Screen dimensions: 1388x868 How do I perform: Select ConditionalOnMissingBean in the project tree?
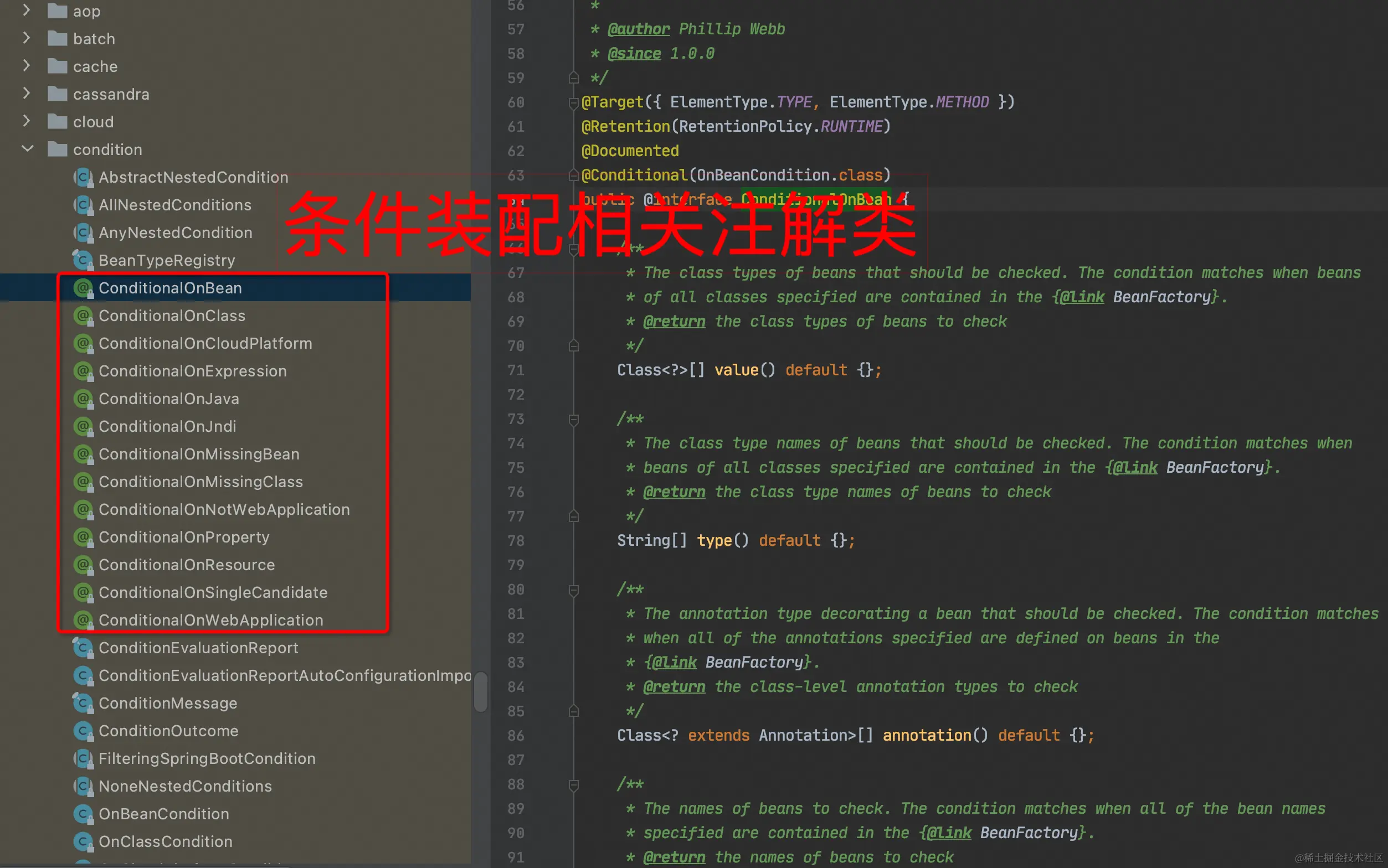[x=199, y=454]
